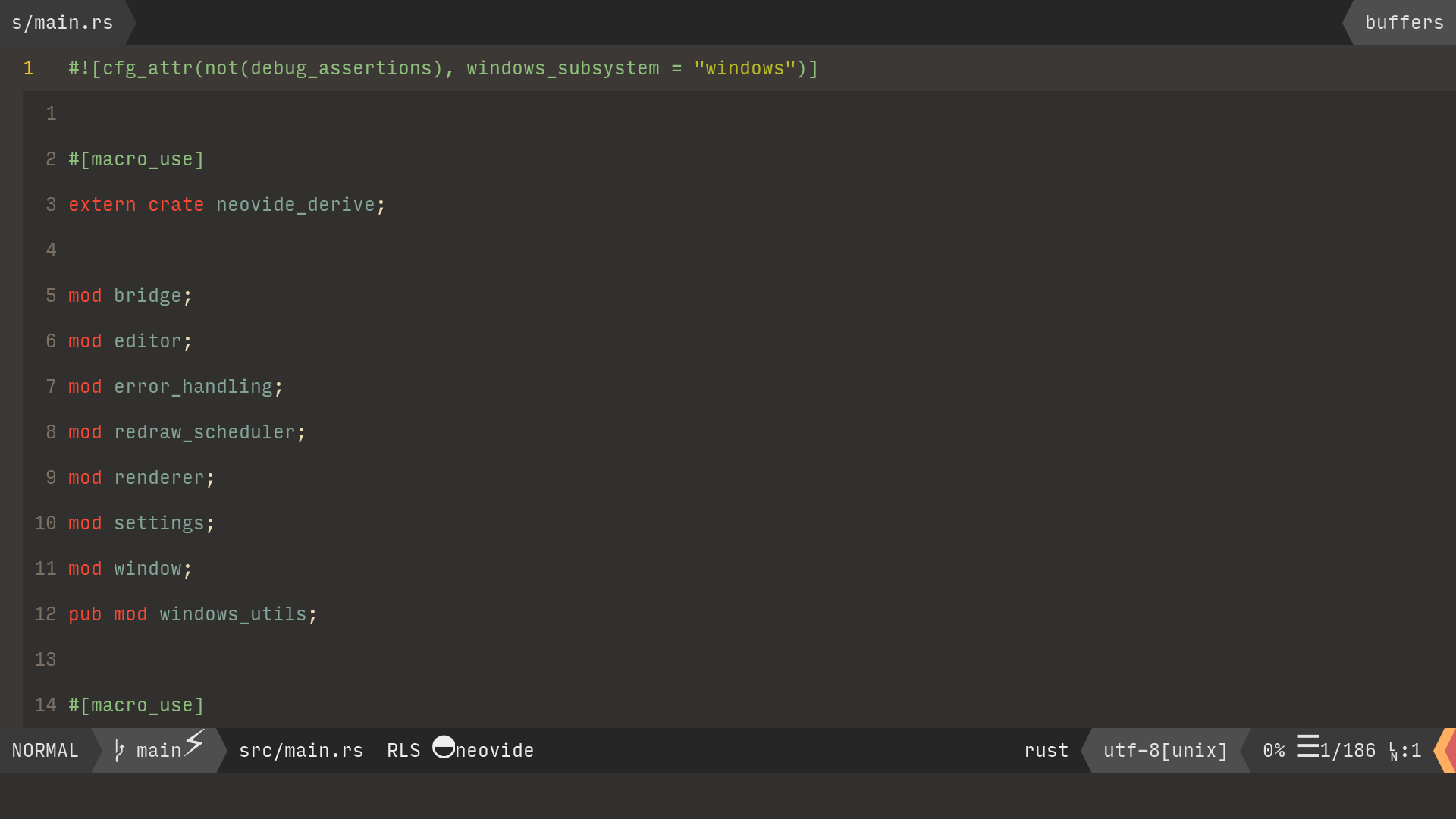Click the cfg_attr attribute on the current line

(148, 68)
